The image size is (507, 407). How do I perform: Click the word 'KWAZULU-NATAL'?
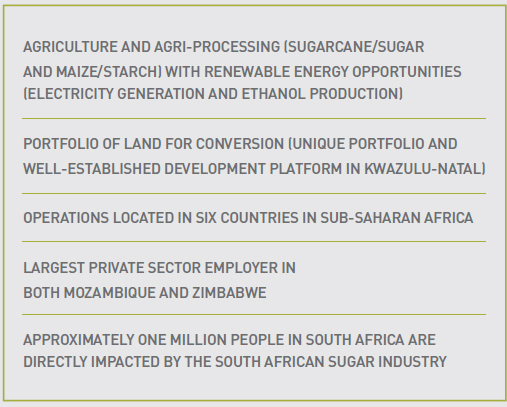pos(423,169)
